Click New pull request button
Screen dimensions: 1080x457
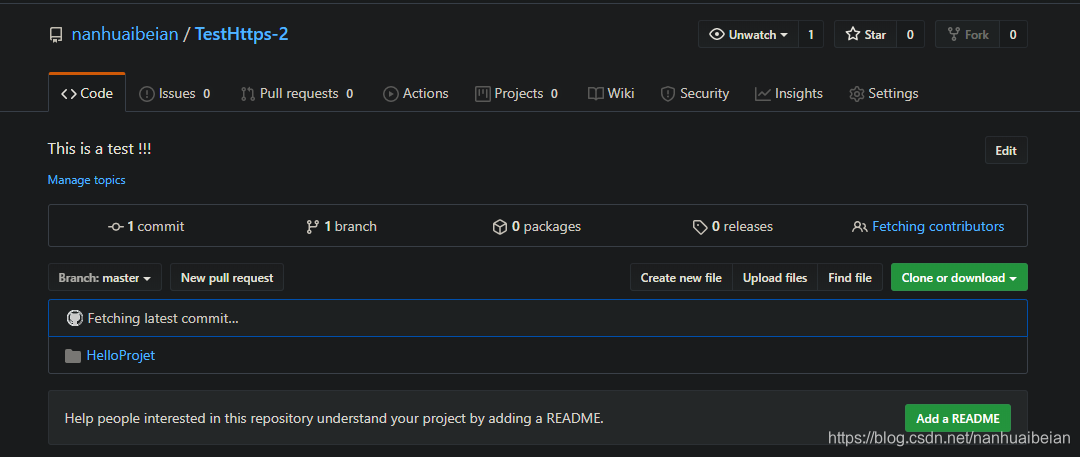click(x=227, y=278)
